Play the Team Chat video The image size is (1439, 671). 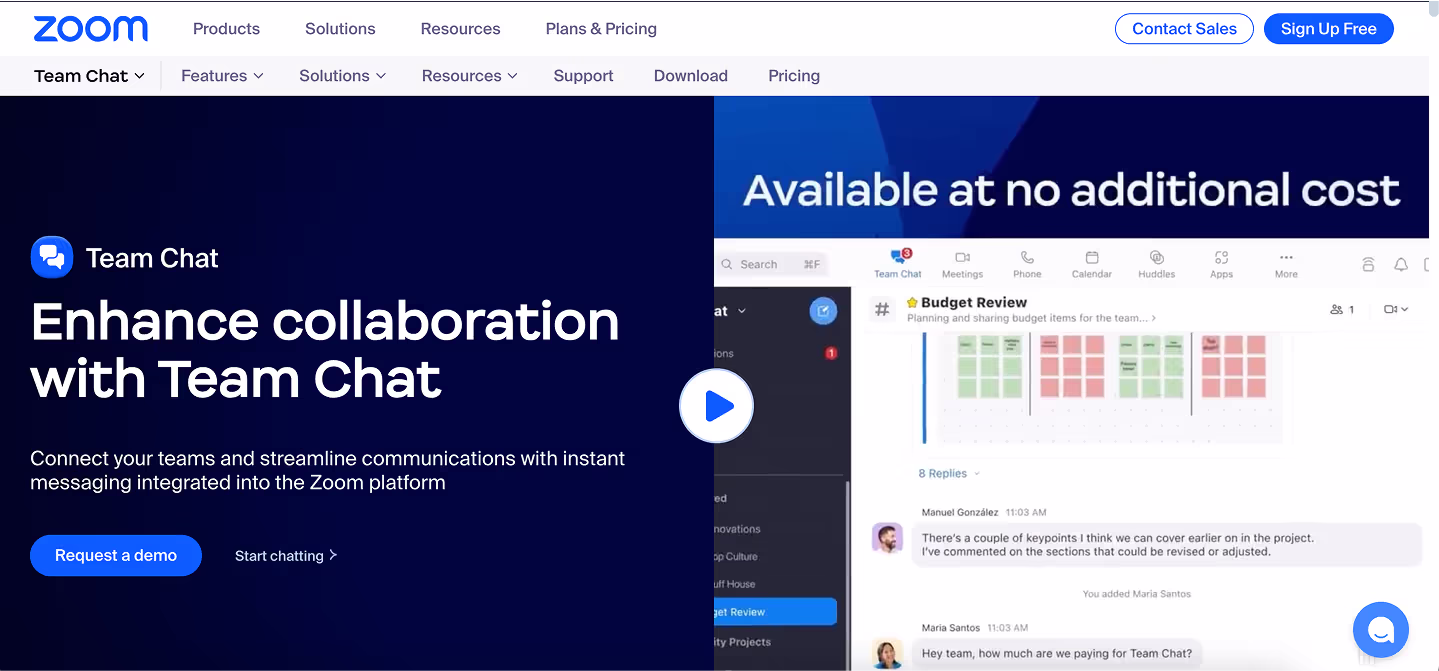(716, 406)
